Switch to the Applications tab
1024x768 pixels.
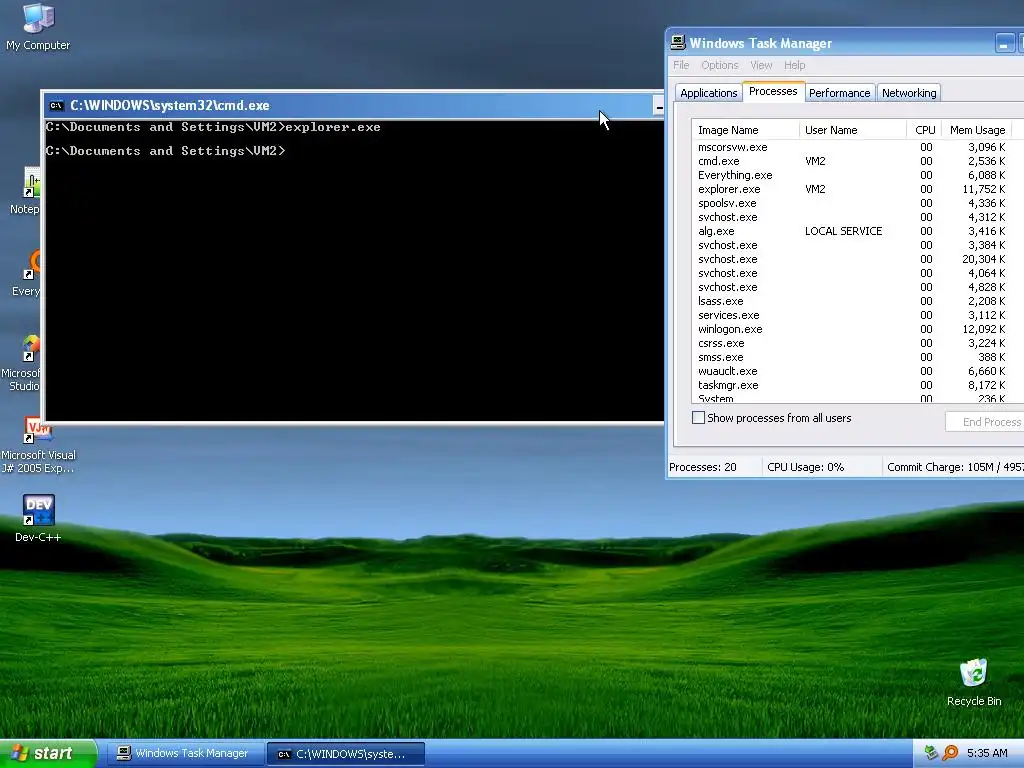709,93
